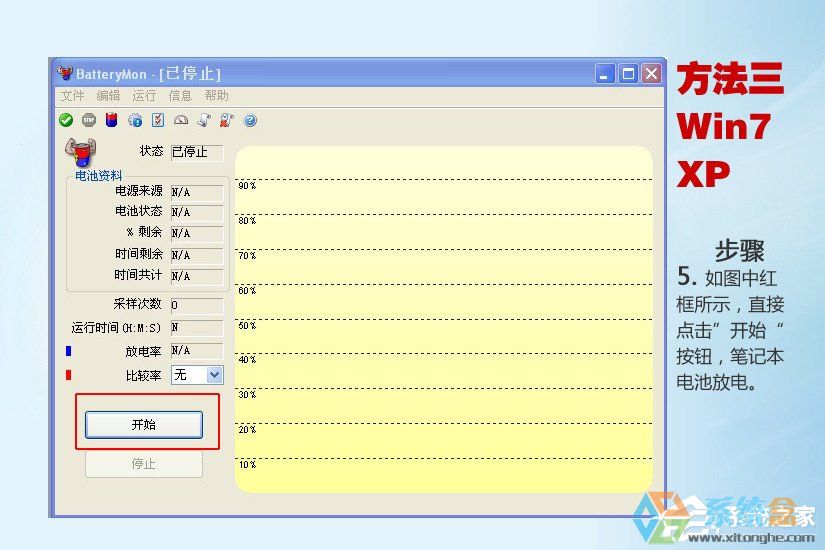Click BatteryMon title bar app icon
Image resolution: width=825 pixels, height=550 pixels.
[x=65, y=73]
